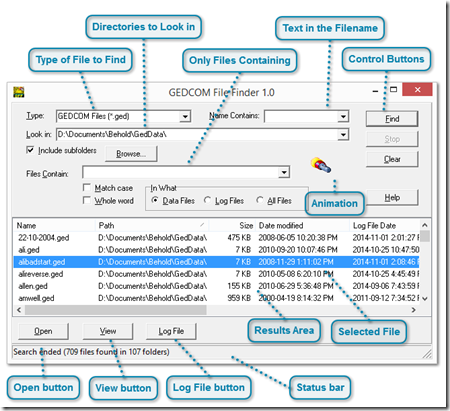450x411 pixels.
Task: Sort results by Name column header
Action: coord(55,226)
